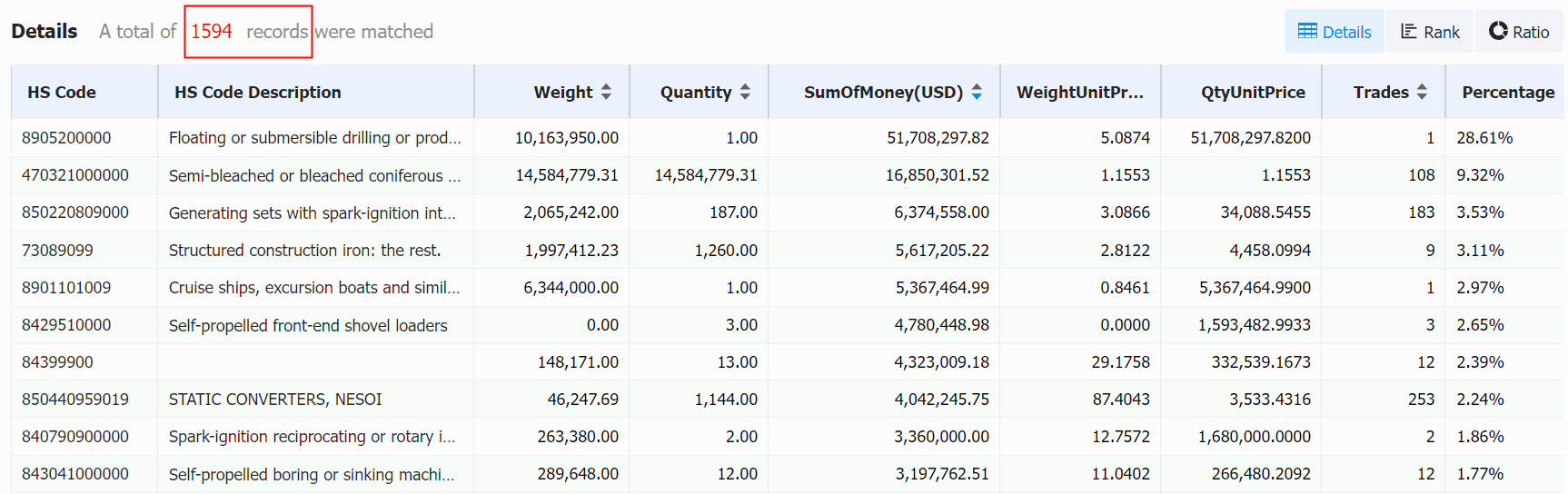The width and height of the screenshot is (1568, 494).
Task: Select HS code 470321000000
Action: 75,175
